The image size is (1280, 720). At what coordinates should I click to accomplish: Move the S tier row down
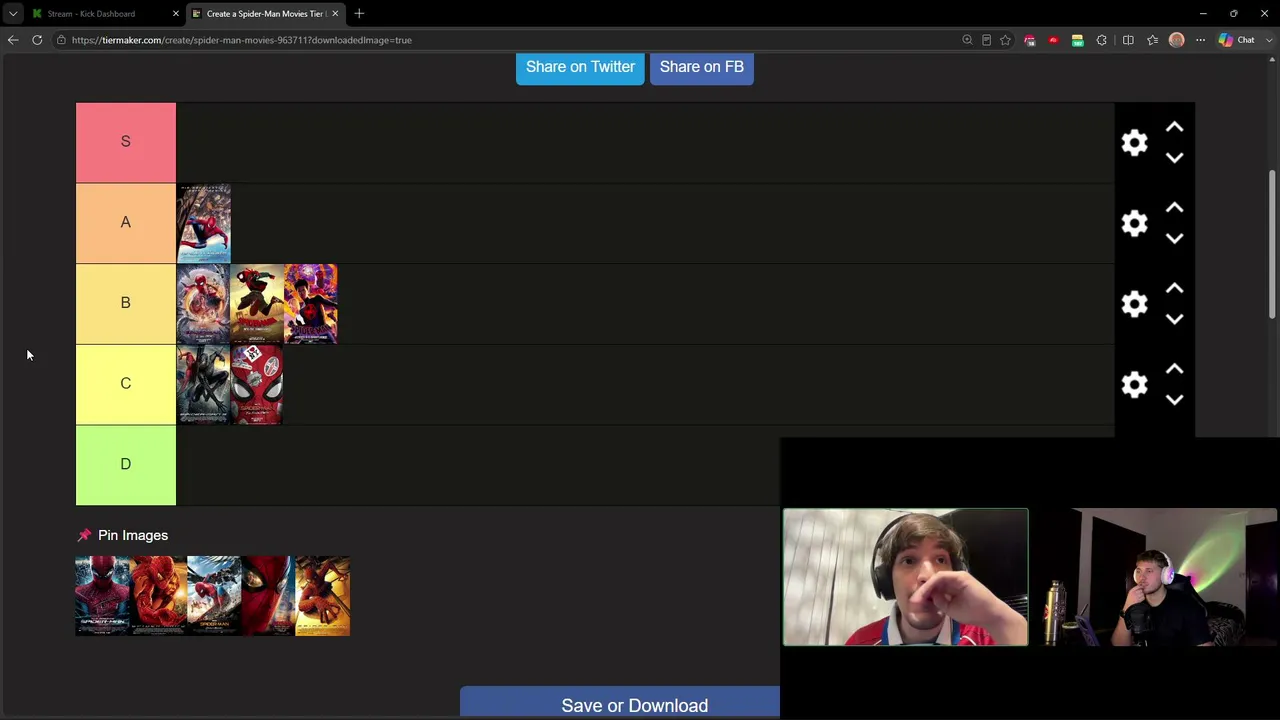tap(1175, 158)
